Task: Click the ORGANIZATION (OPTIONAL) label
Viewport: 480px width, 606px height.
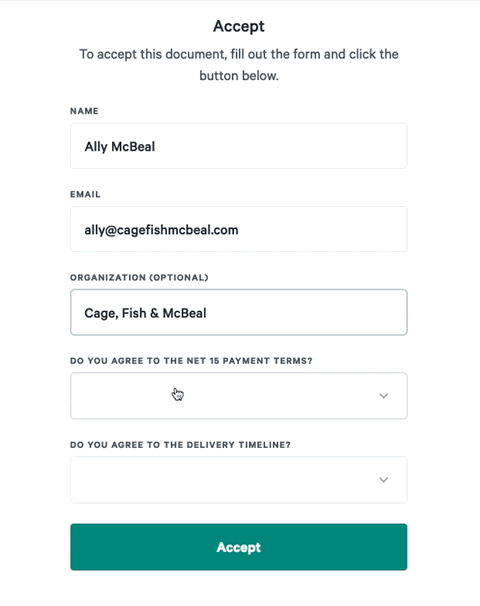Action: [x=139, y=277]
